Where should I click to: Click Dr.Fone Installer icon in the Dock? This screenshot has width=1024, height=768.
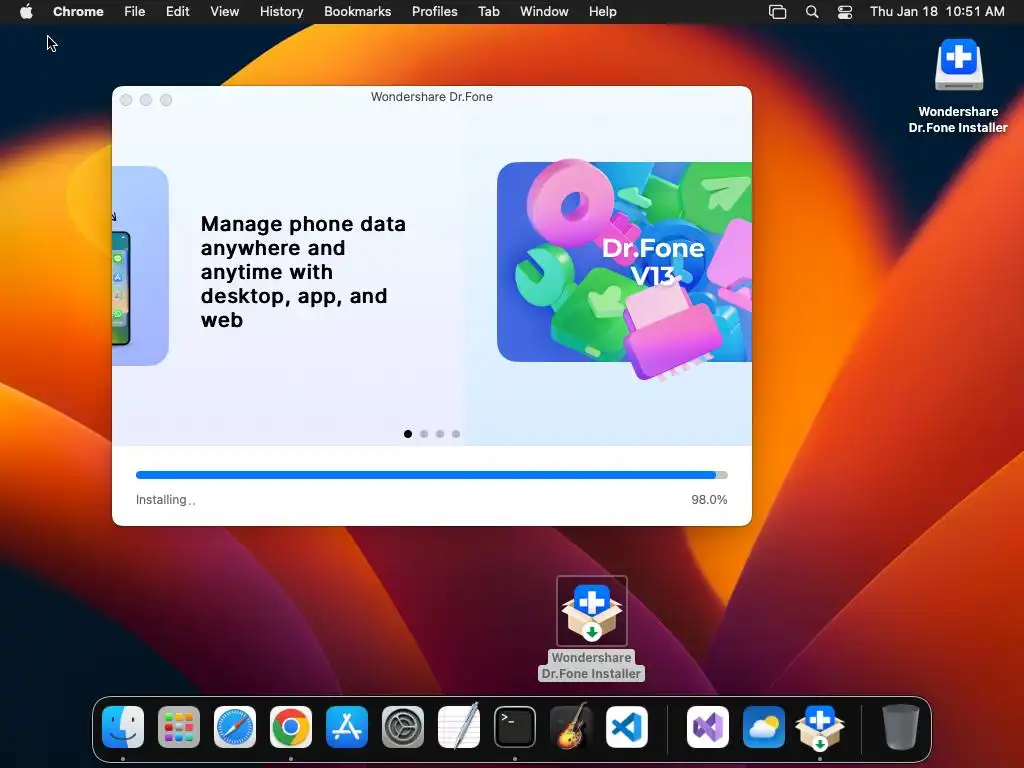(820, 727)
